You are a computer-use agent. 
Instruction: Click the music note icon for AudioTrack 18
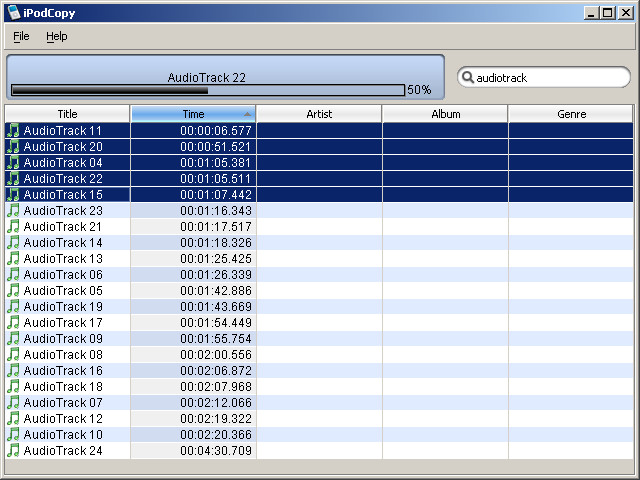click(x=13, y=386)
